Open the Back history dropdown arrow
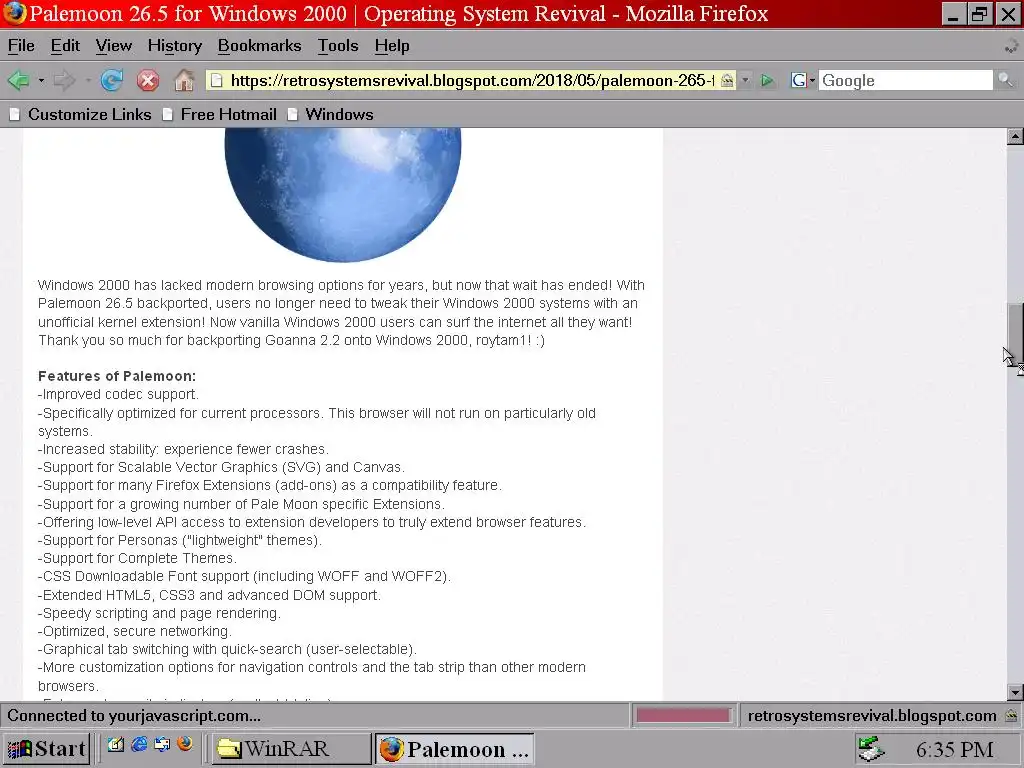This screenshot has height=768, width=1024. [x=41, y=80]
